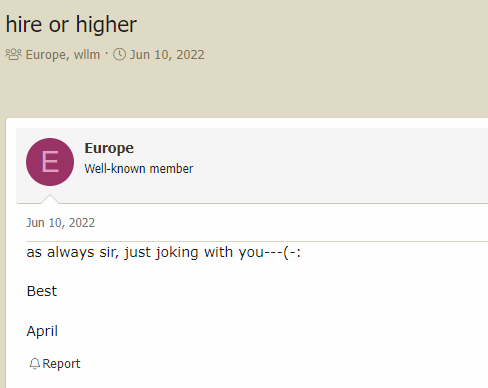Screen dimensions: 488x388
Task: Click the Well-known member user title
Action: tap(139, 169)
